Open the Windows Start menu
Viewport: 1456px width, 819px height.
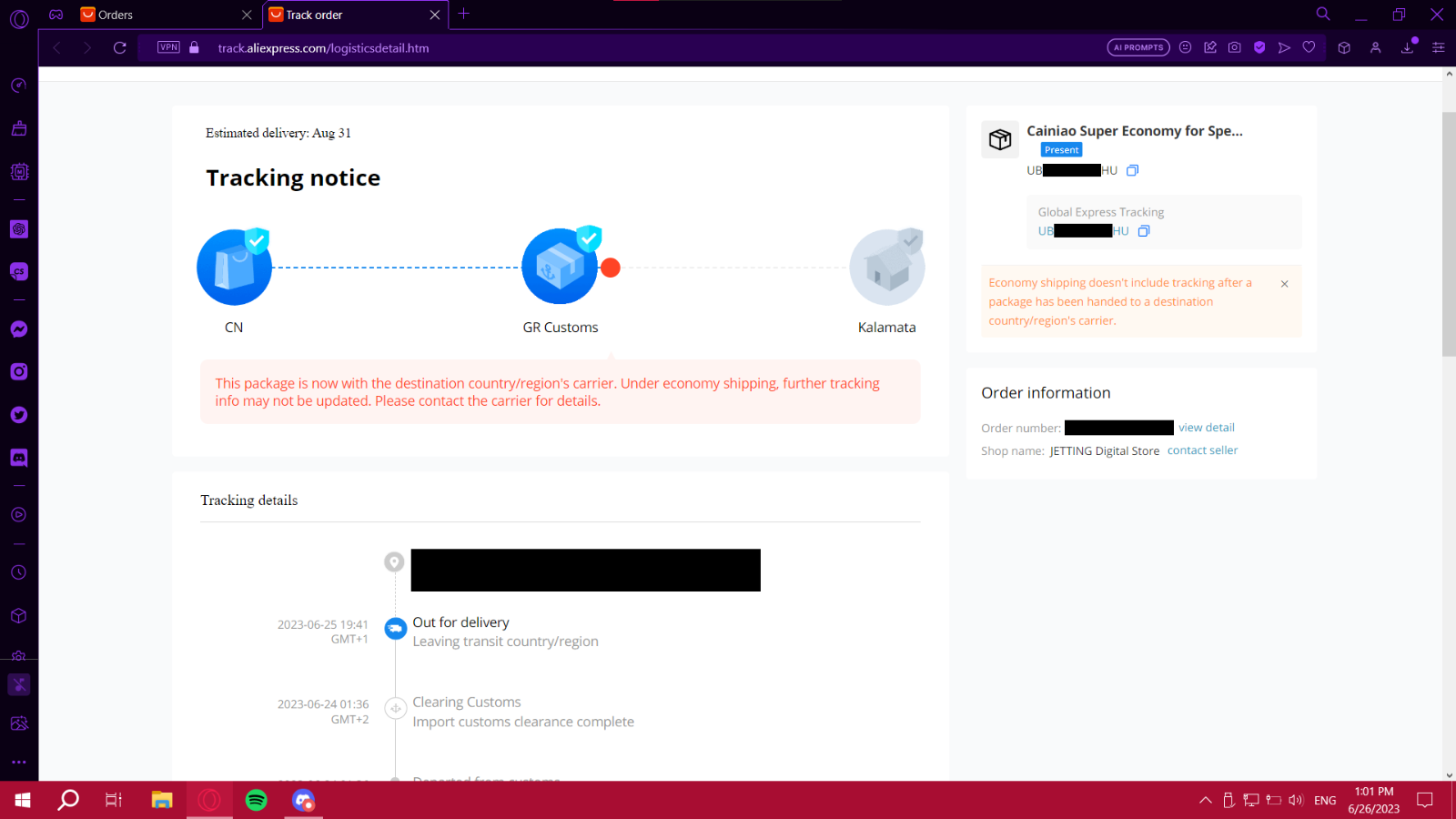click(x=23, y=800)
